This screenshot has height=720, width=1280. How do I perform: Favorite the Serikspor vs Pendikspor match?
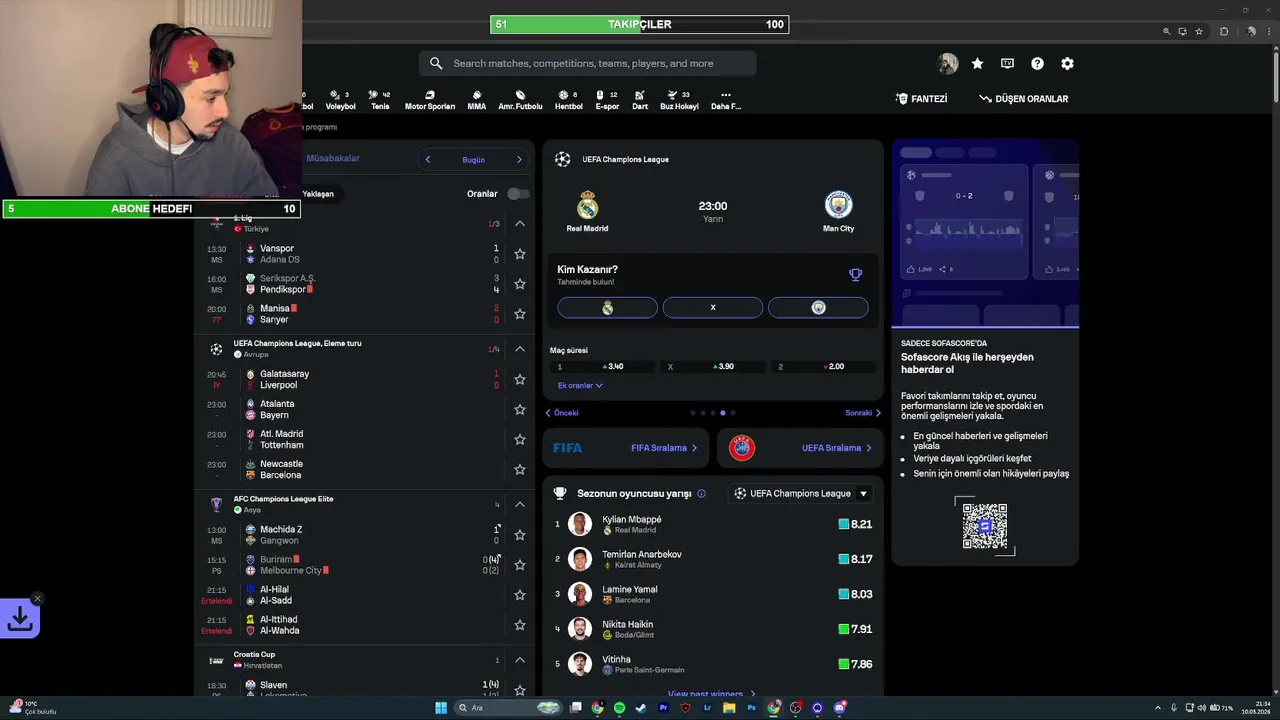tap(520, 284)
